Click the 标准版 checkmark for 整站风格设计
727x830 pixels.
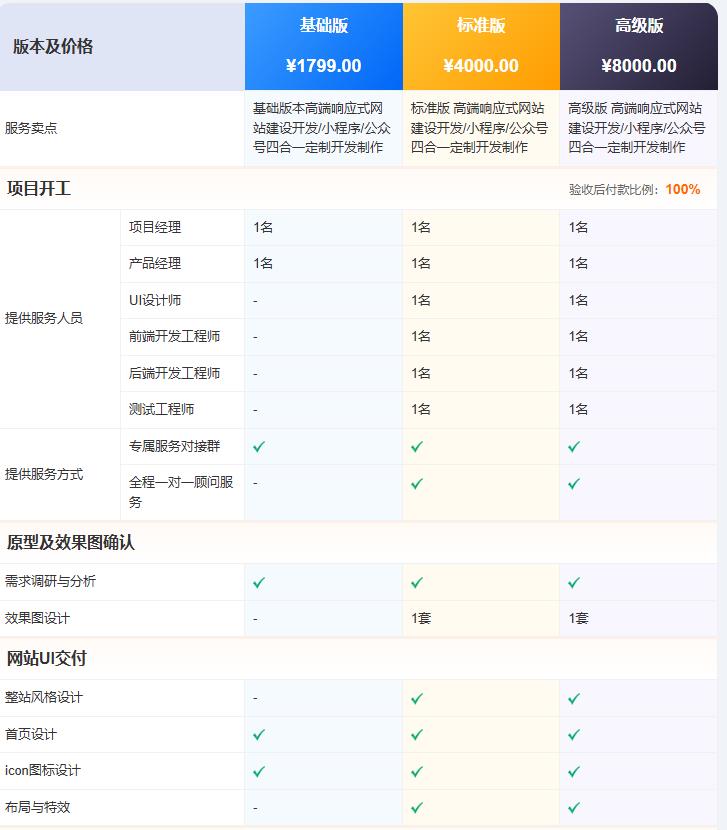tap(417, 698)
